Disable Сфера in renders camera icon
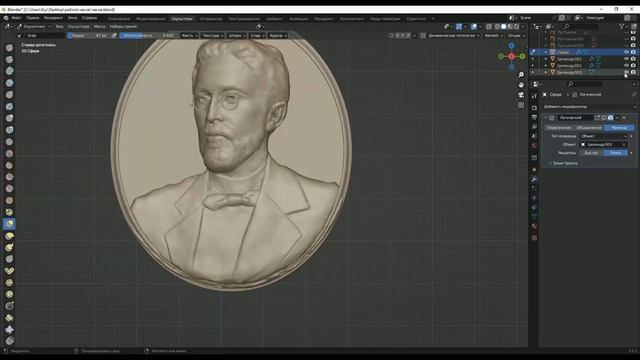Screen dimensions: 640x360 (x=633, y=52)
